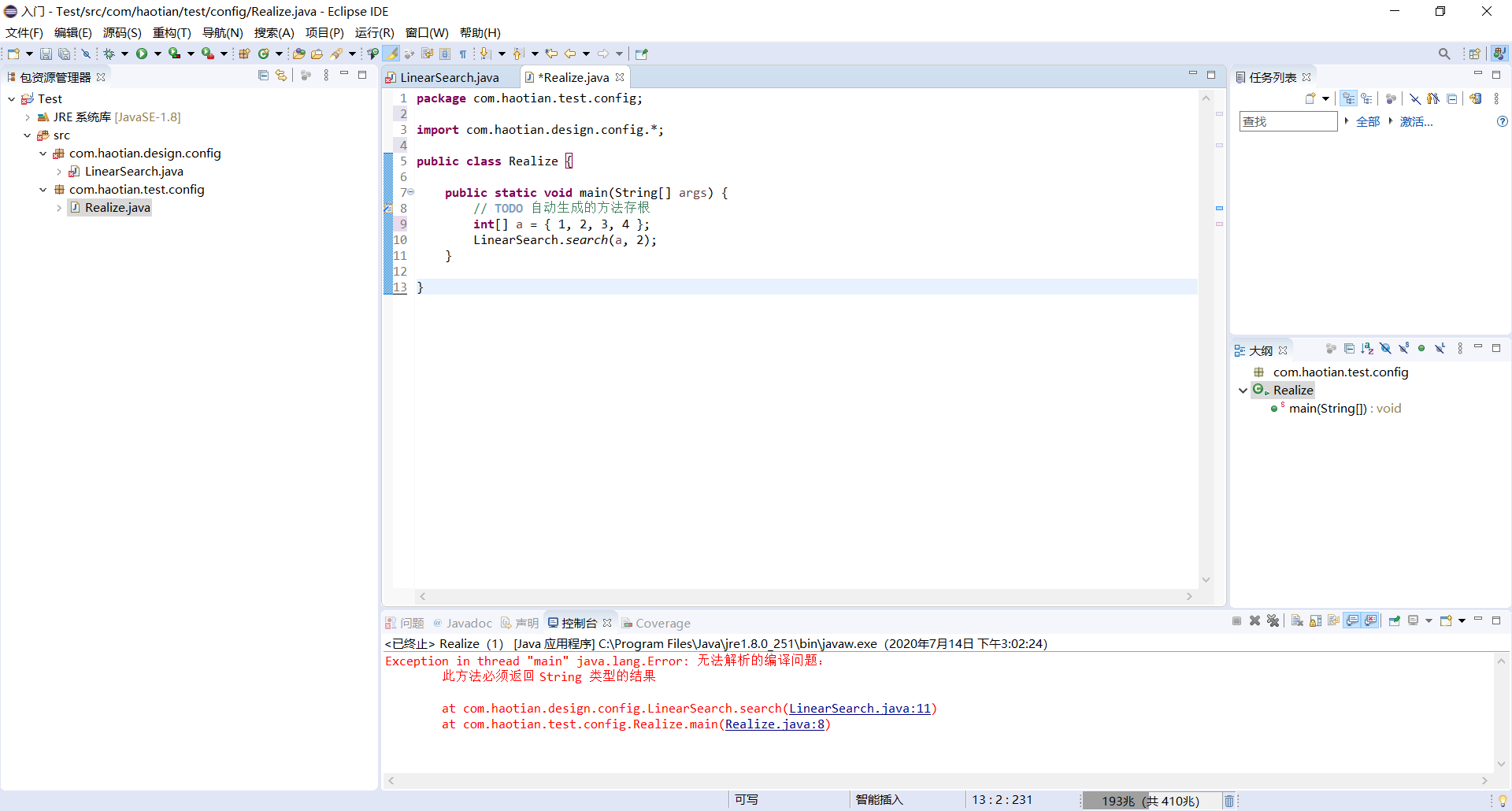This screenshot has width=1512, height=811.
Task: Collapse the Test project node
Action: click(12, 99)
